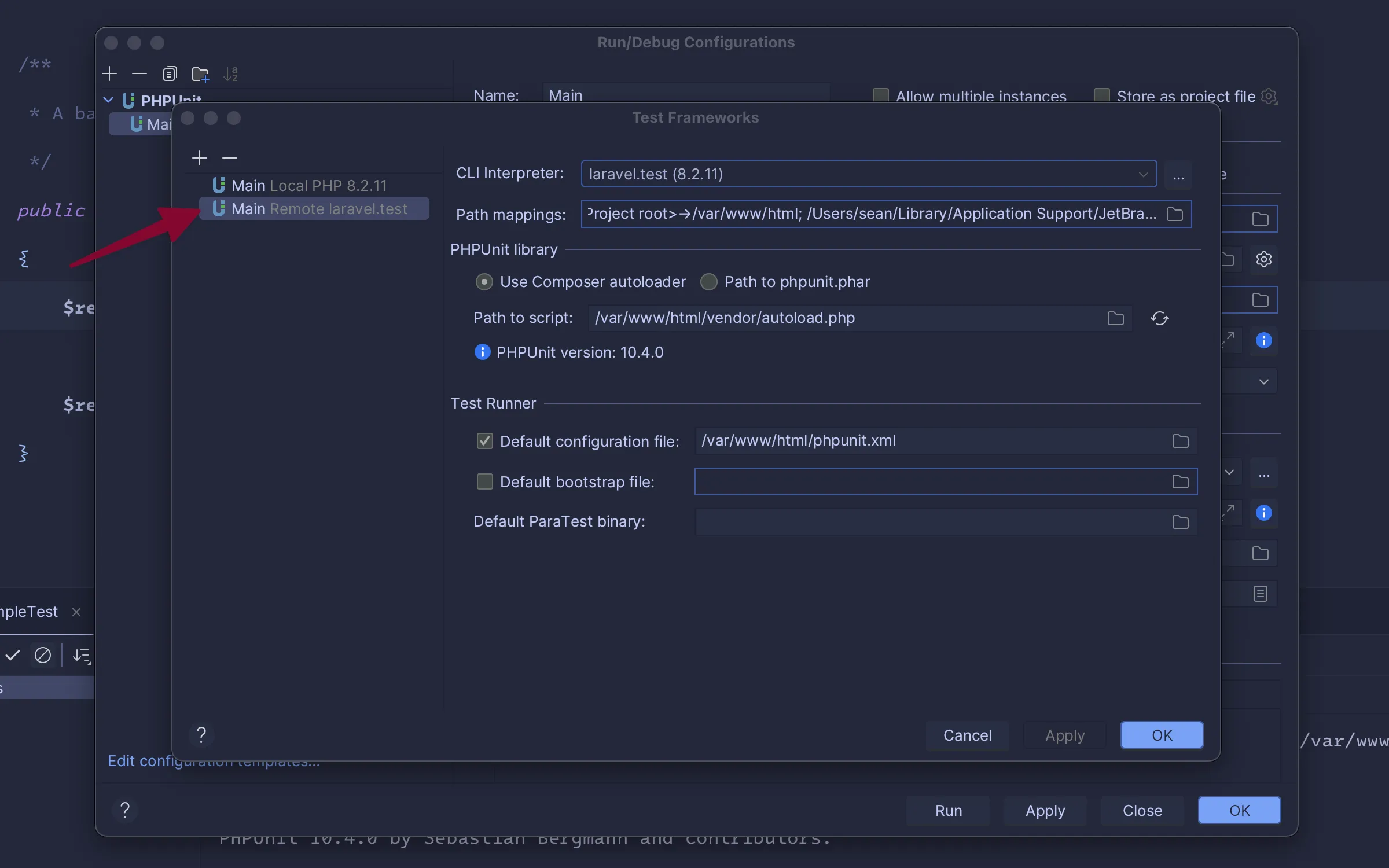Screen dimensions: 1389x868
Task: Click Apply in Run/Debug Configurations
Action: pos(1045,810)
